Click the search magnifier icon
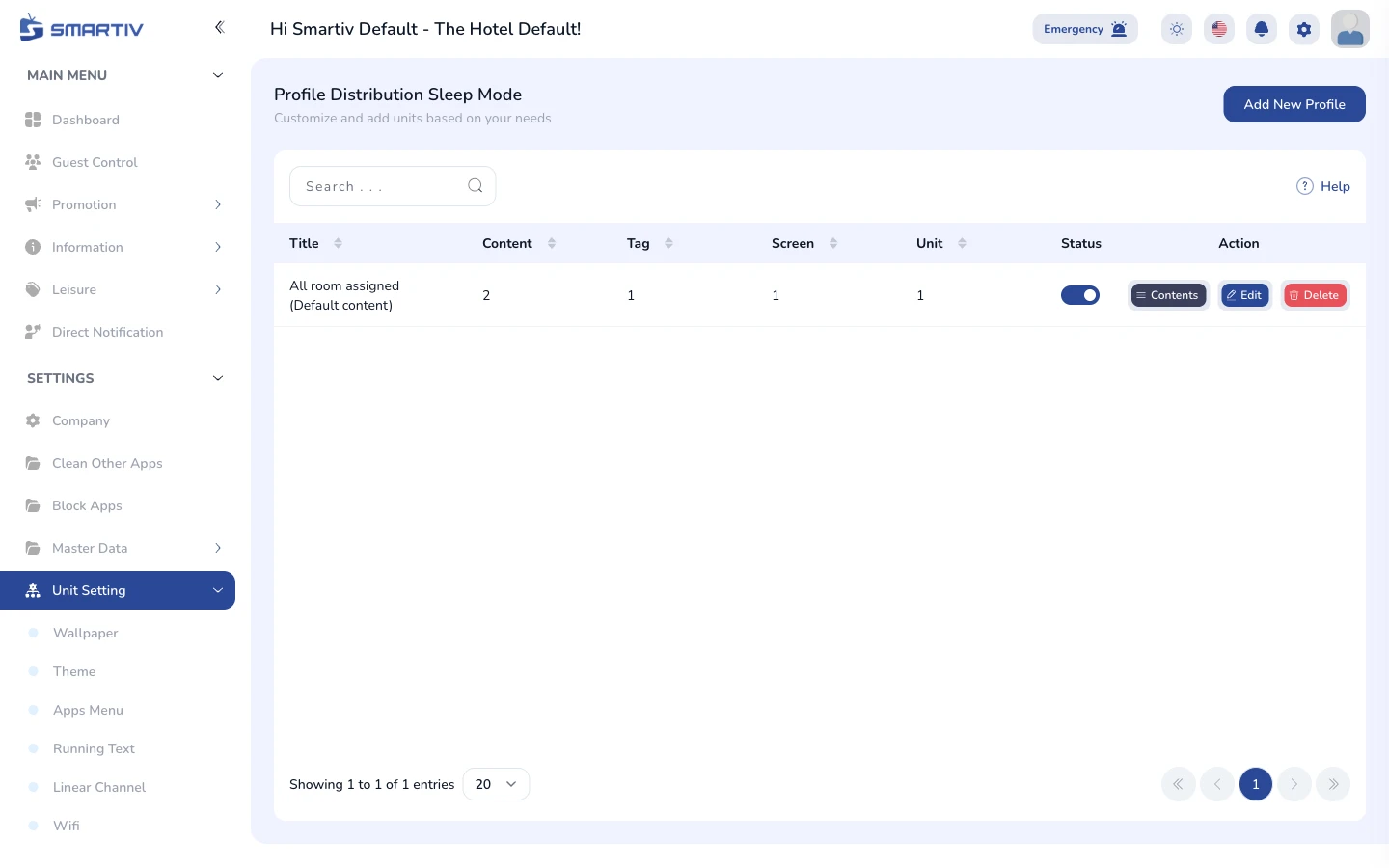The height and width of the screenshot is (868, 1389). (476, 186)
